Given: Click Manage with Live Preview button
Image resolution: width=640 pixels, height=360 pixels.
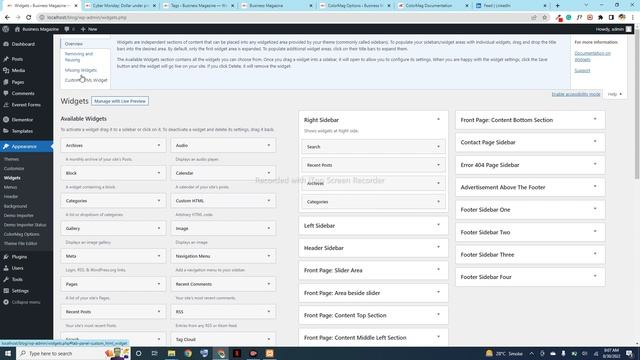Looking at the screenshot, I should point(120,101).
